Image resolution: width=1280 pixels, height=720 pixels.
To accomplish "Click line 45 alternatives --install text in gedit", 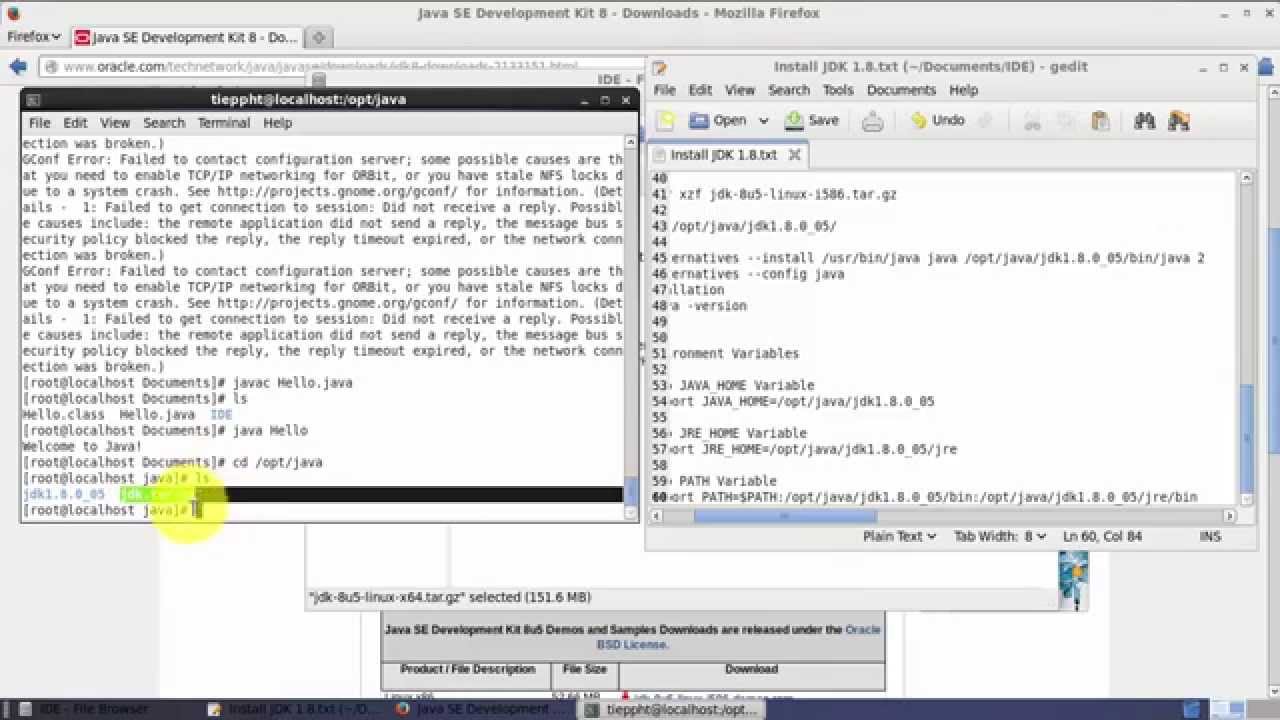I will point(937,258).
